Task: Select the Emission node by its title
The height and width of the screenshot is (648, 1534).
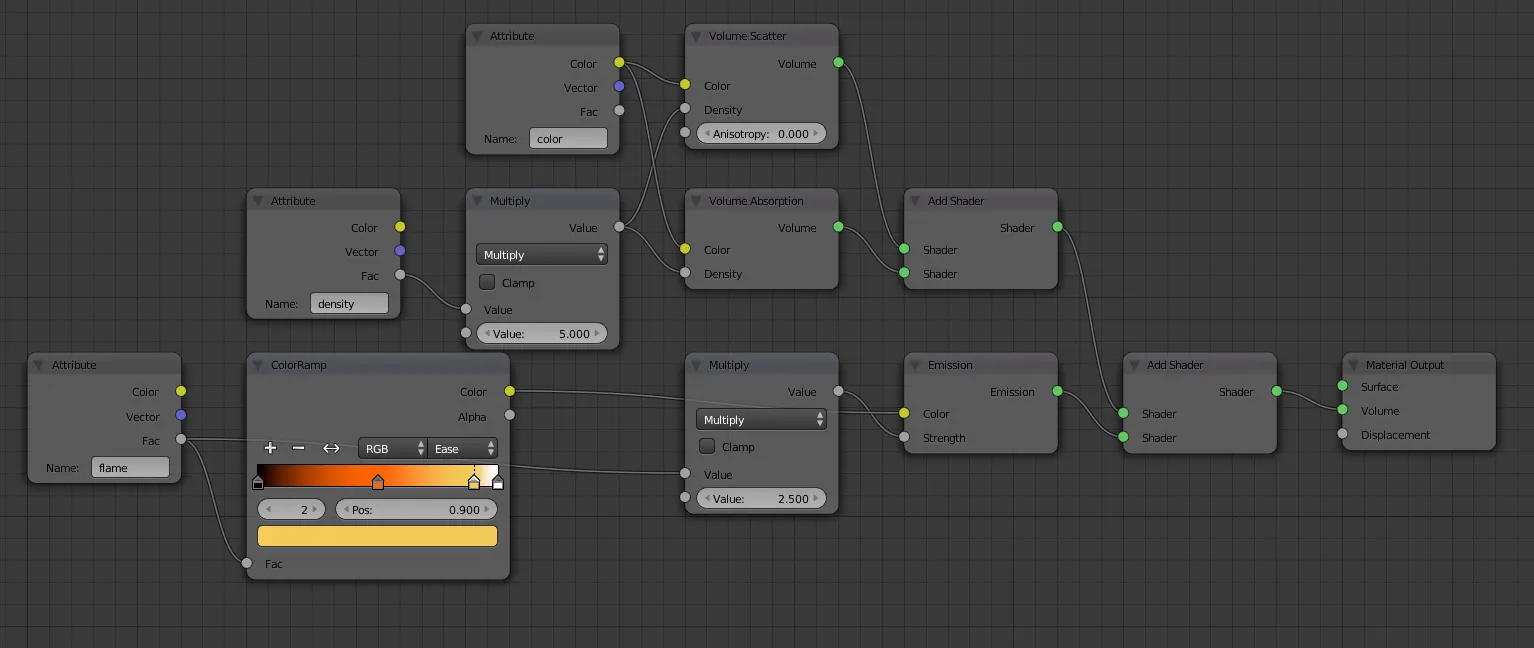Action: (950, 365)
